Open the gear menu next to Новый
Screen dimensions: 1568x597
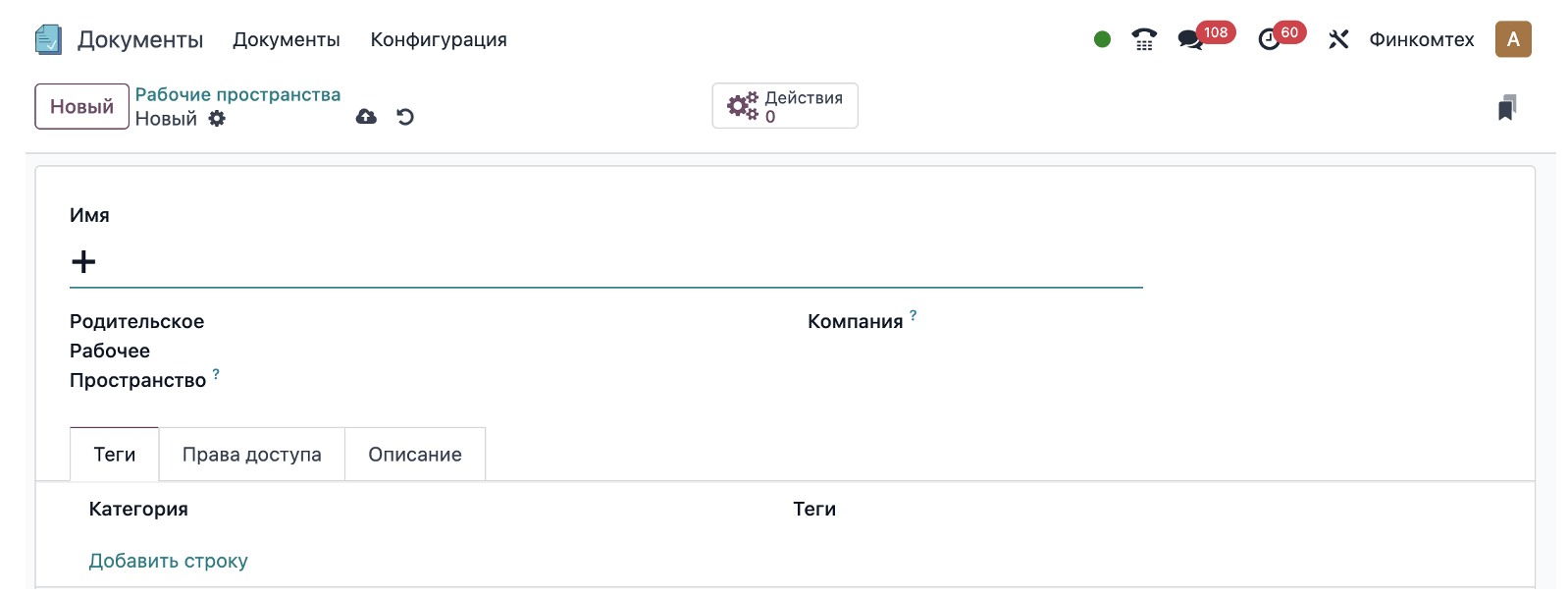(x=217, y=119)
